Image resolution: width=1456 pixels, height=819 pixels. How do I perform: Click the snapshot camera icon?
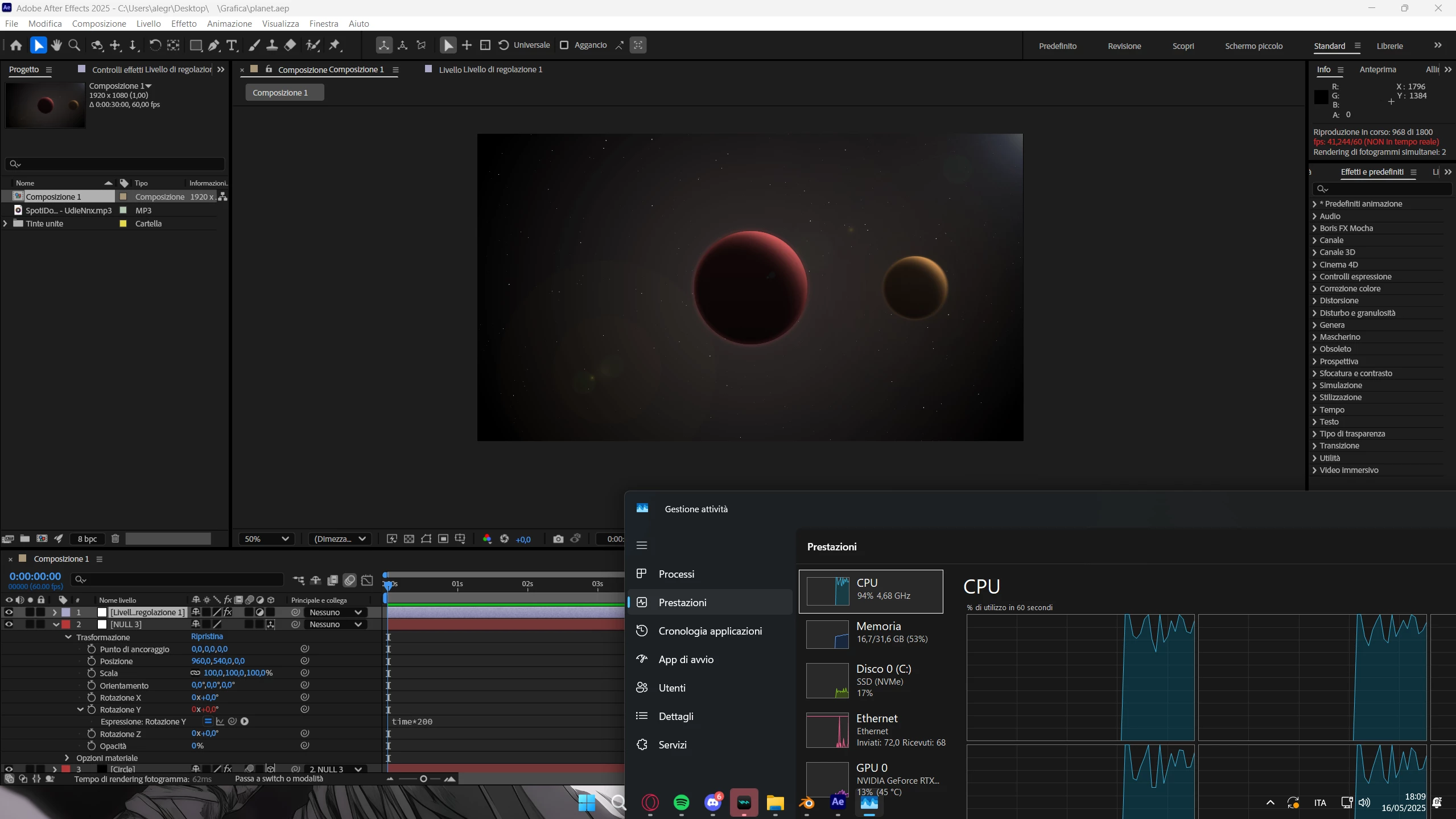click(558, 539)
